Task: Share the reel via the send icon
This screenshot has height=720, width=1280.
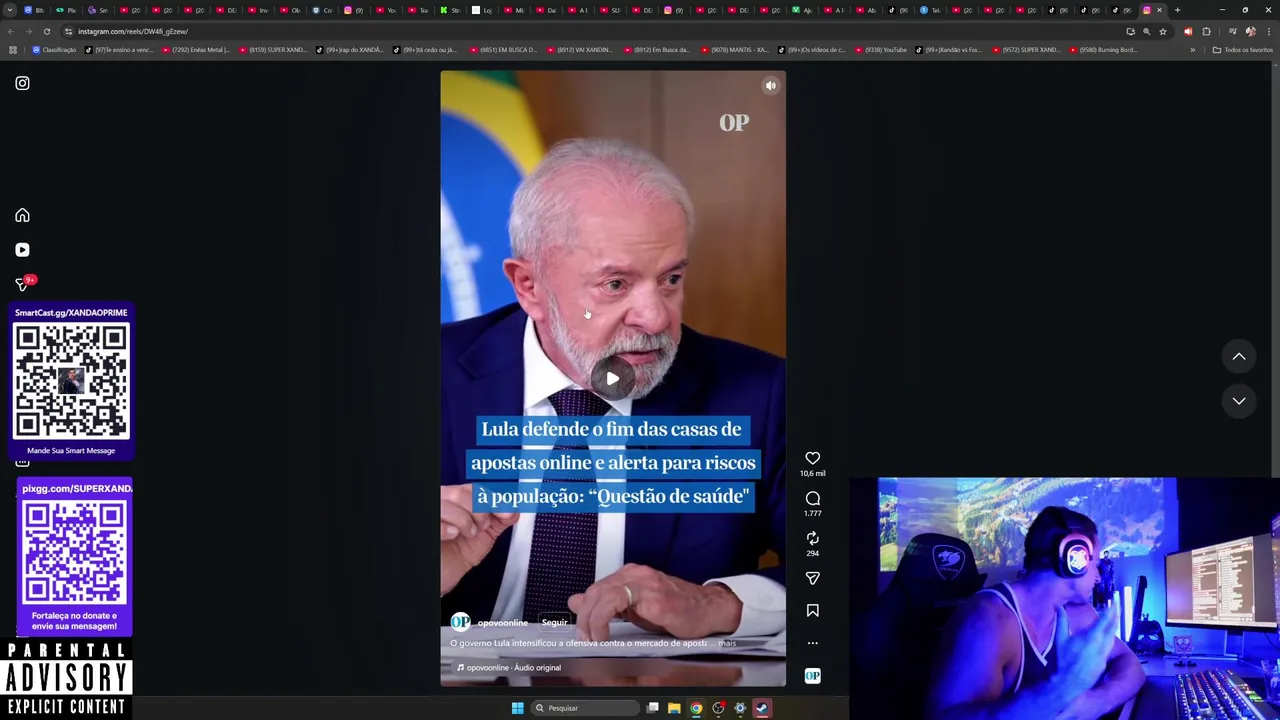Action: 813,578
